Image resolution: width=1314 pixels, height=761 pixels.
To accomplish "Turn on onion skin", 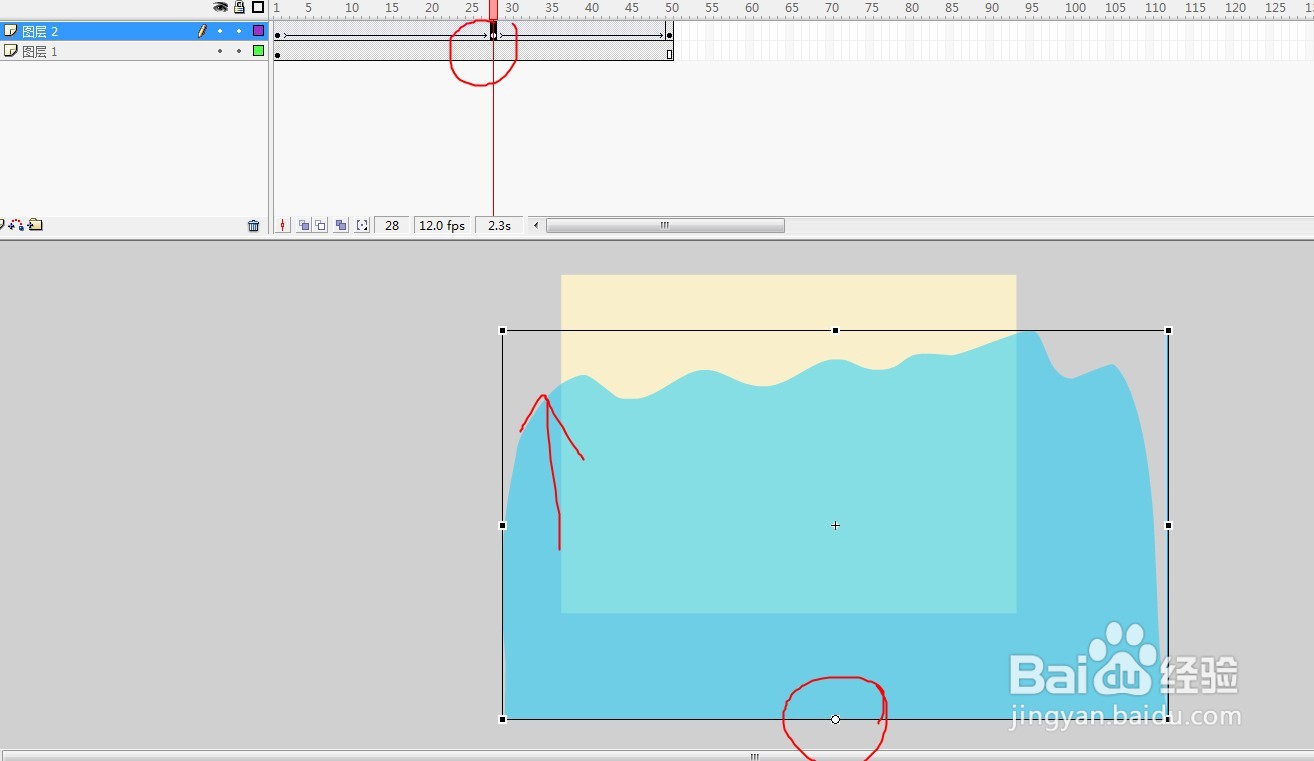I will coord(304,226).
